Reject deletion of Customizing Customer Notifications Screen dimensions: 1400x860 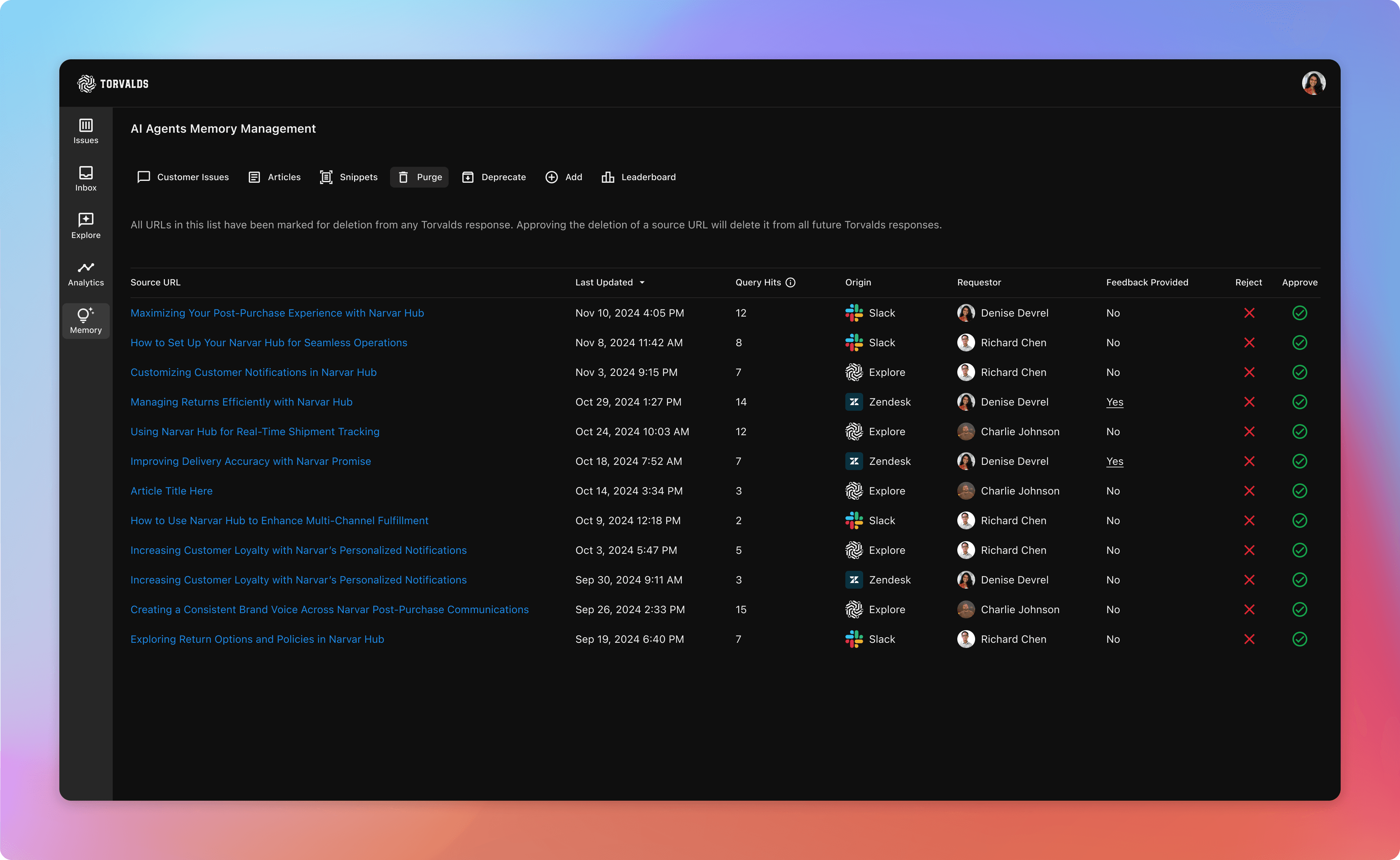click(x=1249, y=372)
